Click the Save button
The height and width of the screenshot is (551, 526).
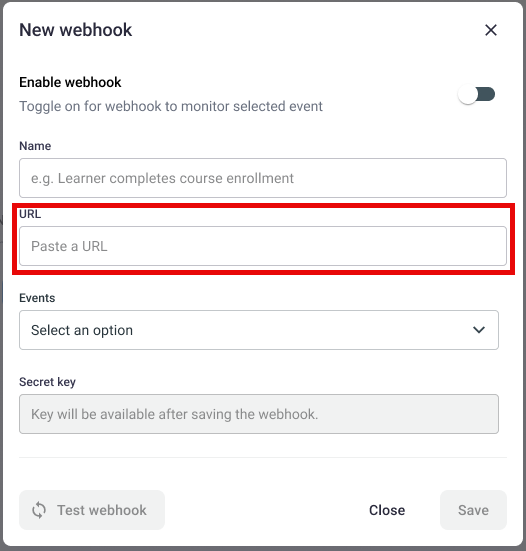(473, 510)
